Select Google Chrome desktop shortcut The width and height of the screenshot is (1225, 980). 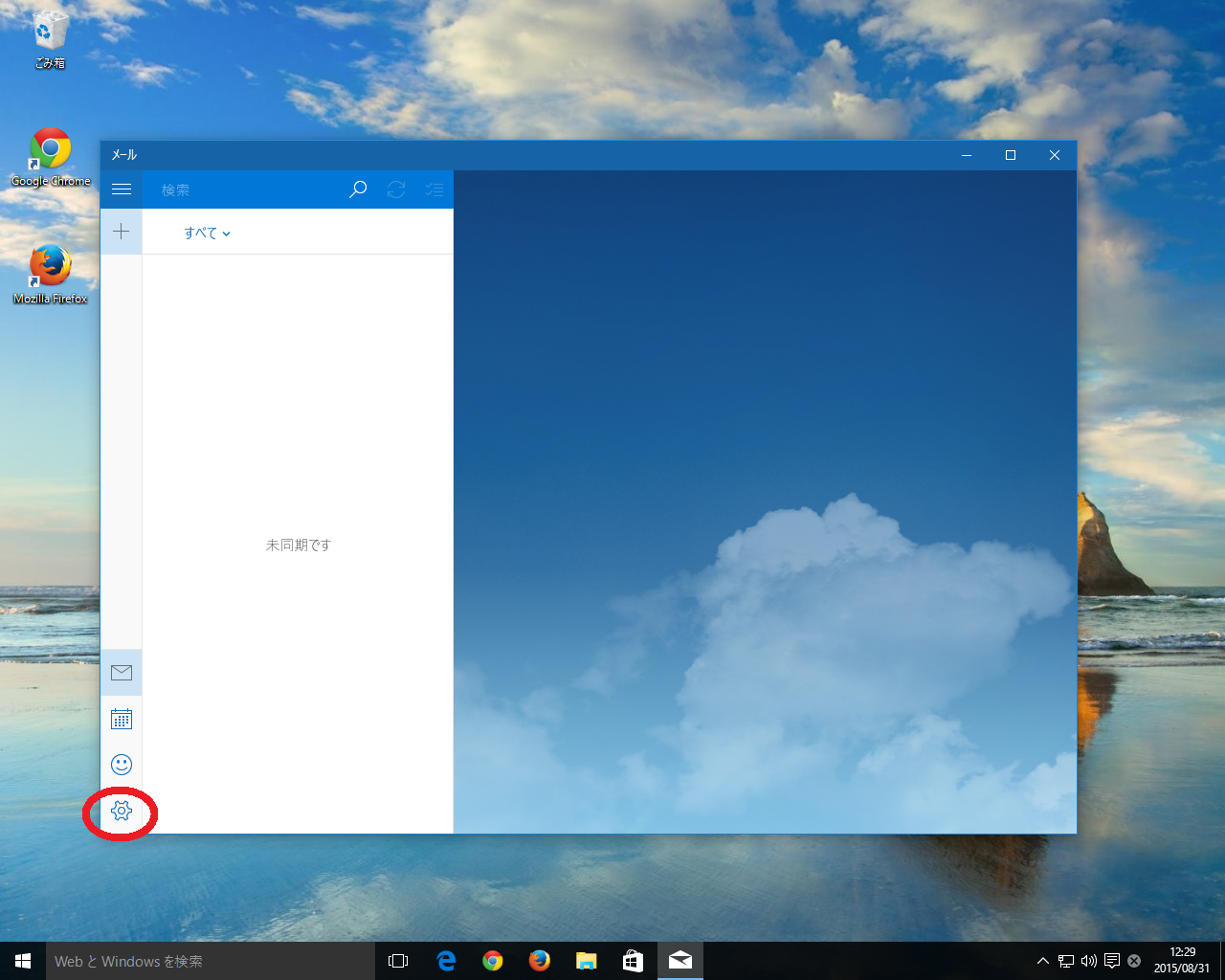[x=51, y=158]
